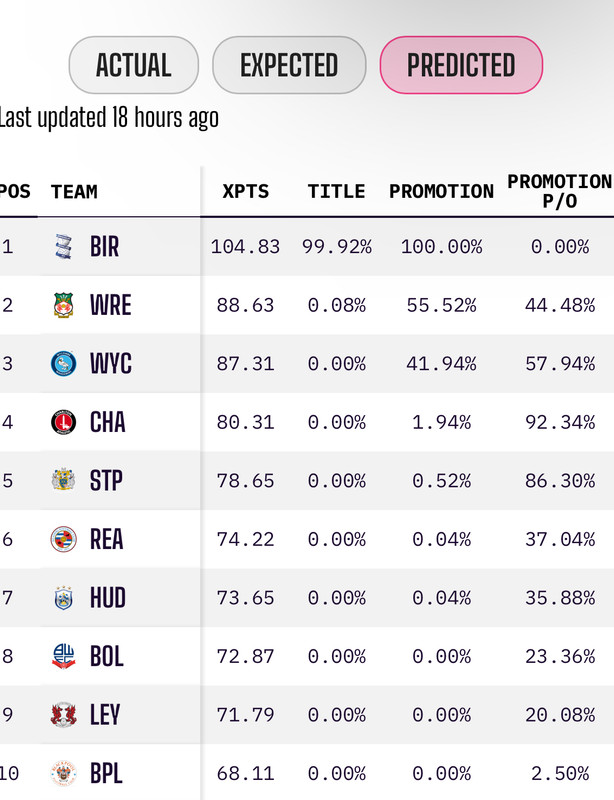Select the Wycombe crest in row 3
The height and width of the screenshot is (800, 614).
64,364
